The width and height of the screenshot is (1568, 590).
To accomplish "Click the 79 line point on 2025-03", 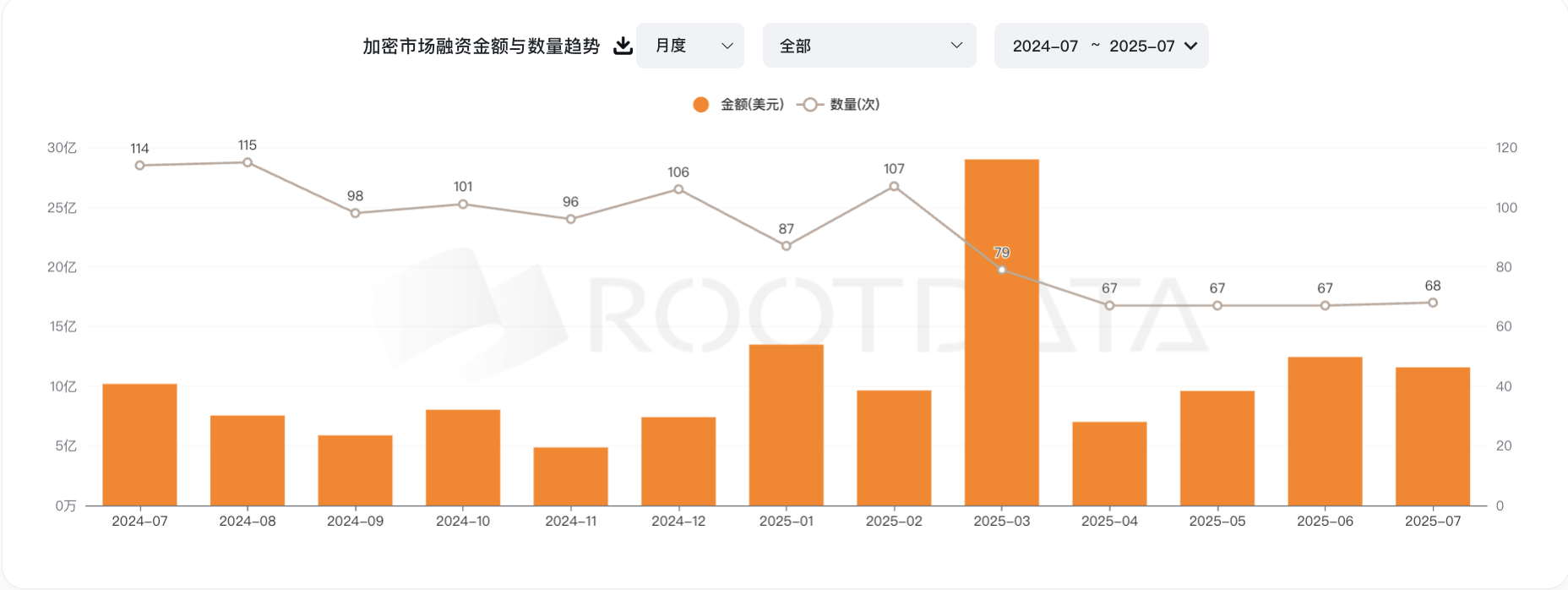I will click(1002, 270).
